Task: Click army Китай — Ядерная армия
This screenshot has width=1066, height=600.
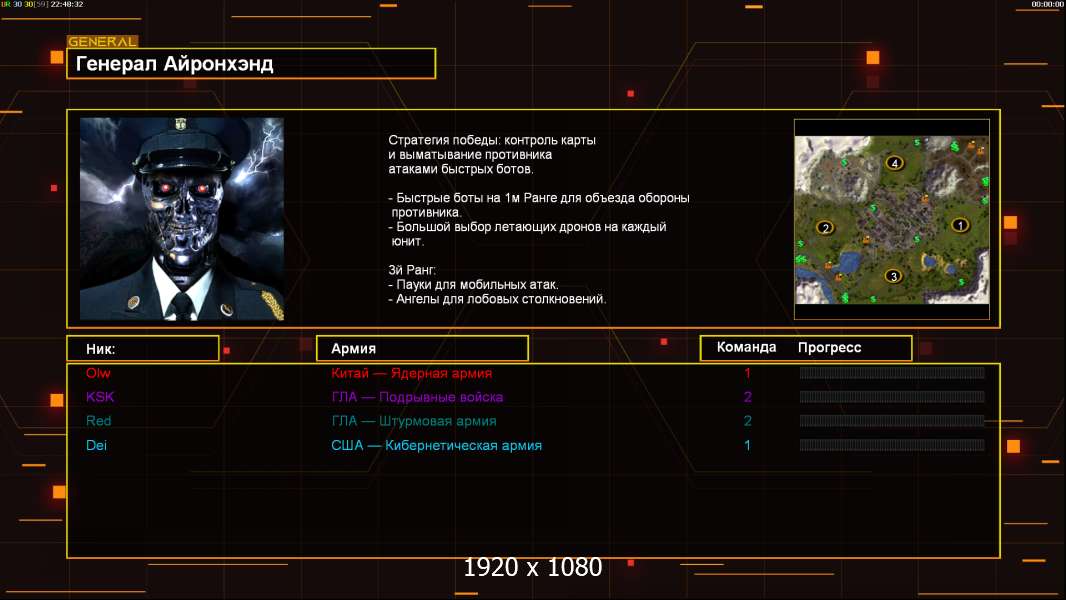Action: (x=411, y=373)
